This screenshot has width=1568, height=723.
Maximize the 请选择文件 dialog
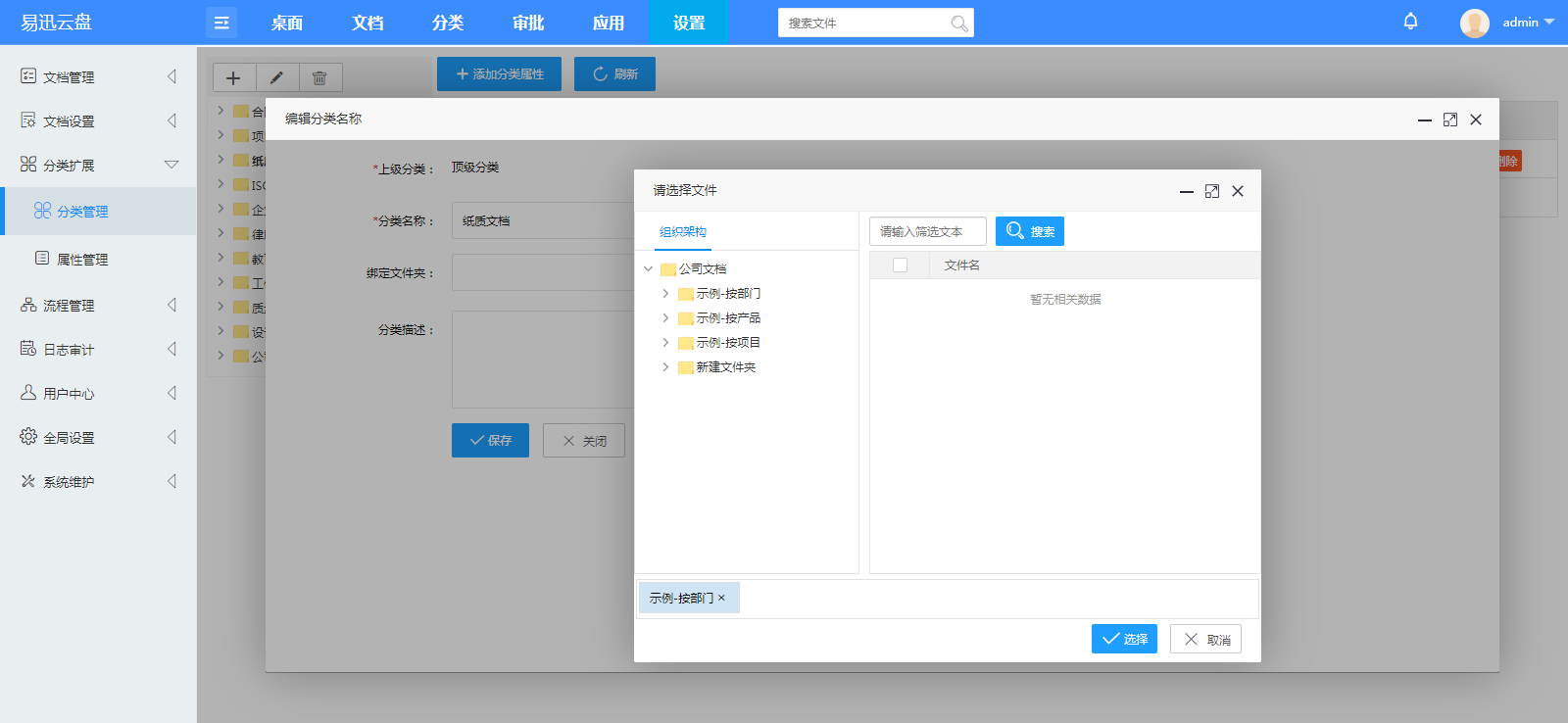[x=1212, y=191]
